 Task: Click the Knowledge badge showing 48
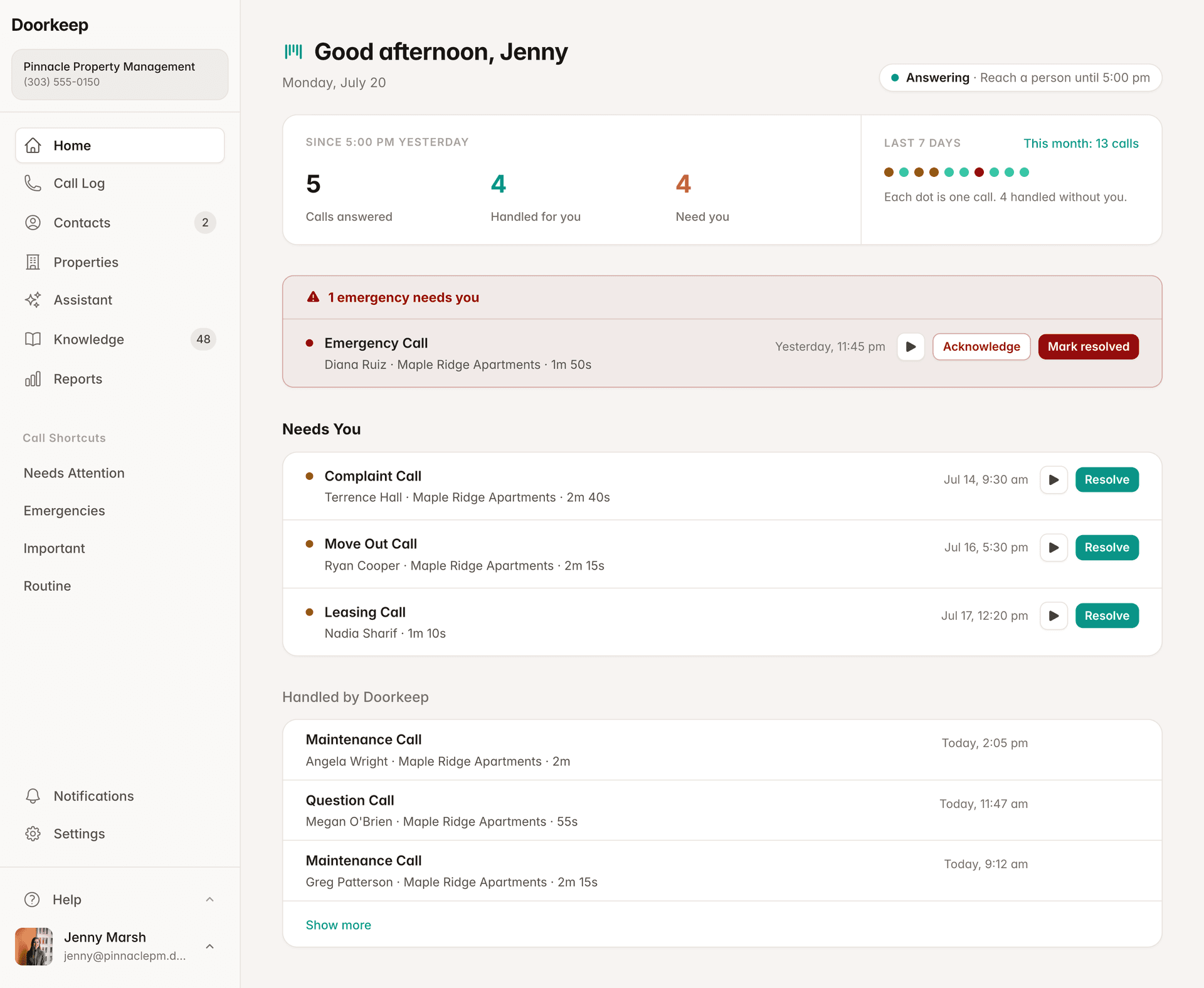coord(203,339)
